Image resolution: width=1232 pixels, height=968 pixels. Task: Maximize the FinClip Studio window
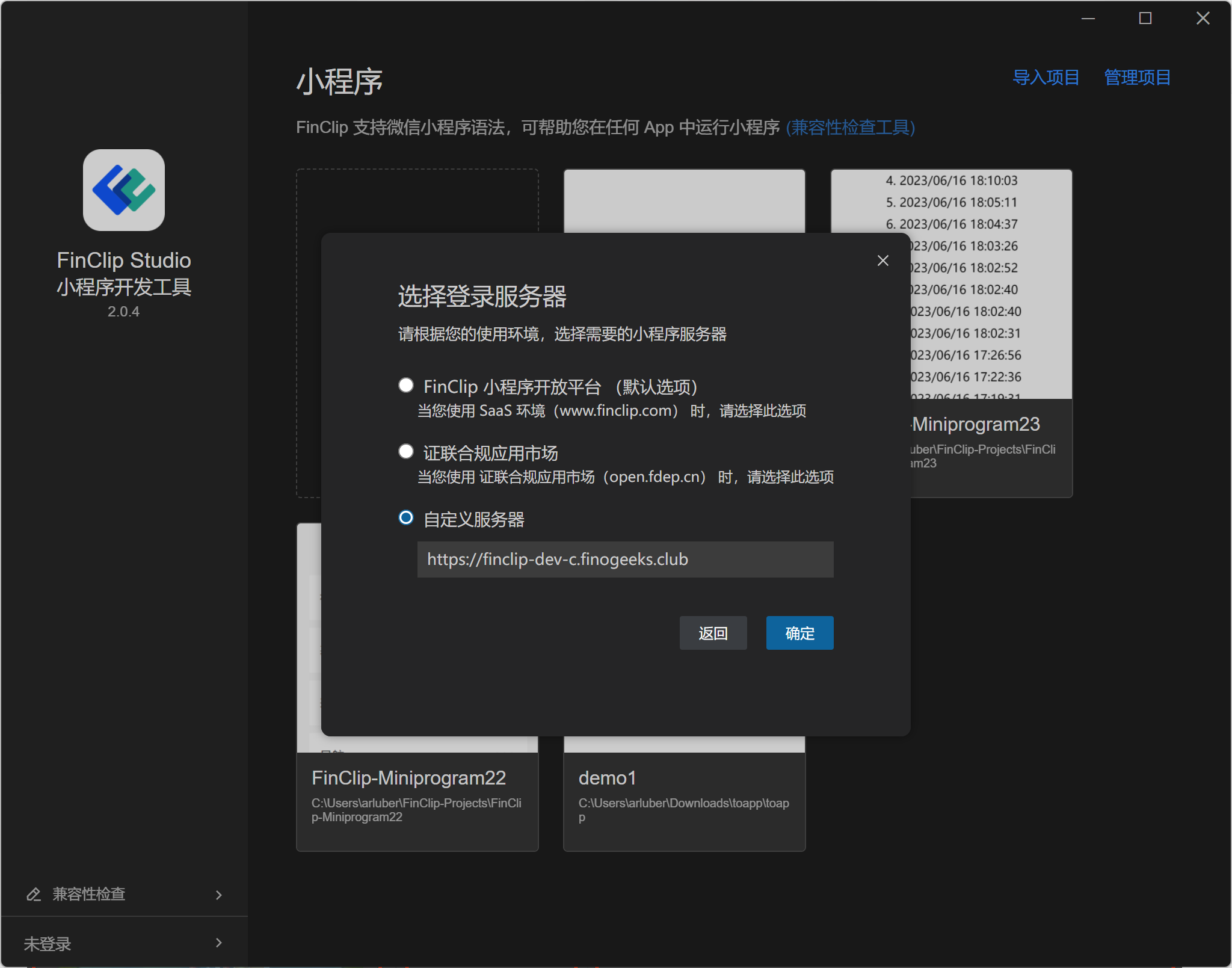click(x=1145, y=19)
